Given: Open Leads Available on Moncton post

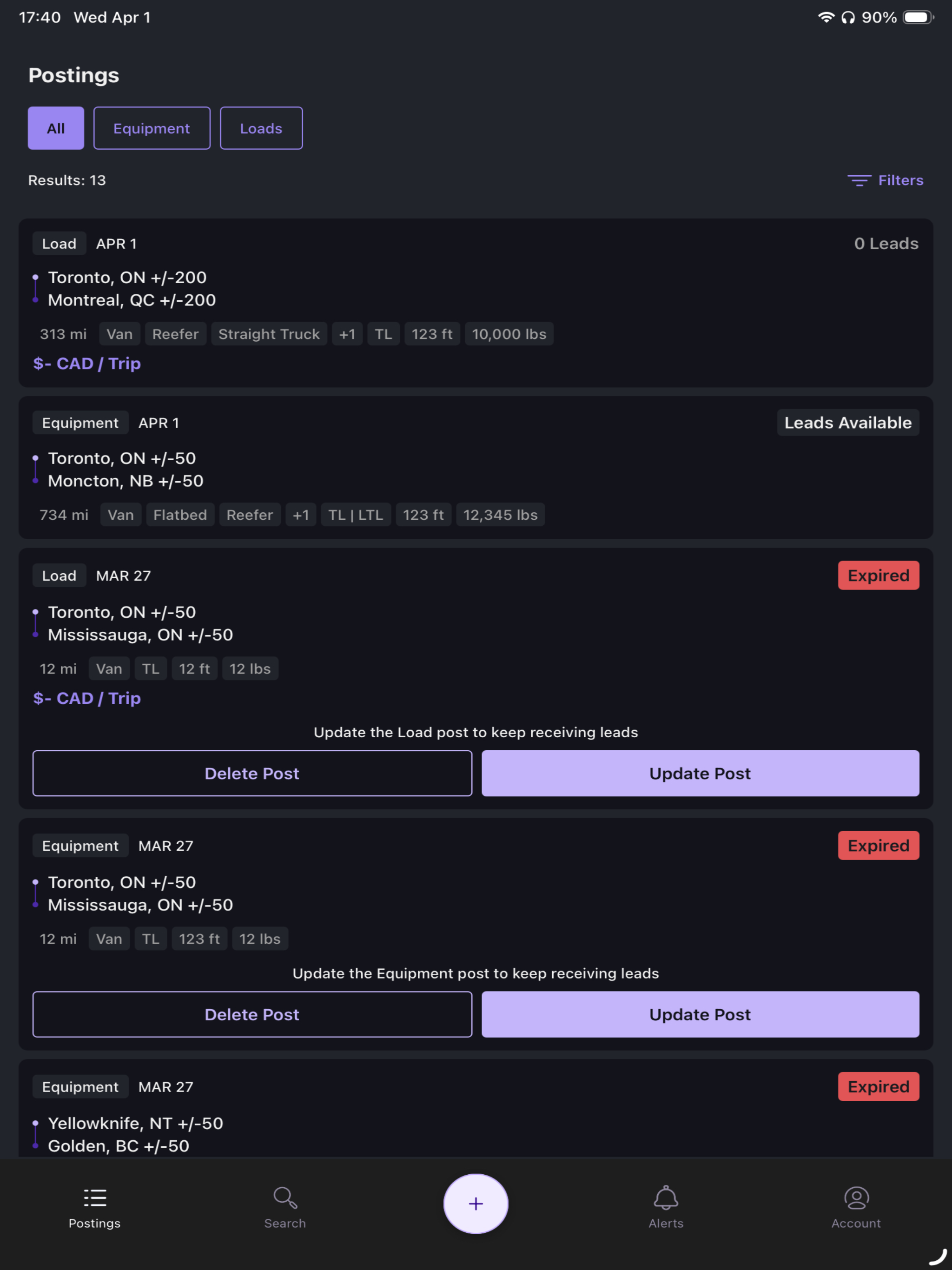Looking at the screenshot, I should click(847, 423).
